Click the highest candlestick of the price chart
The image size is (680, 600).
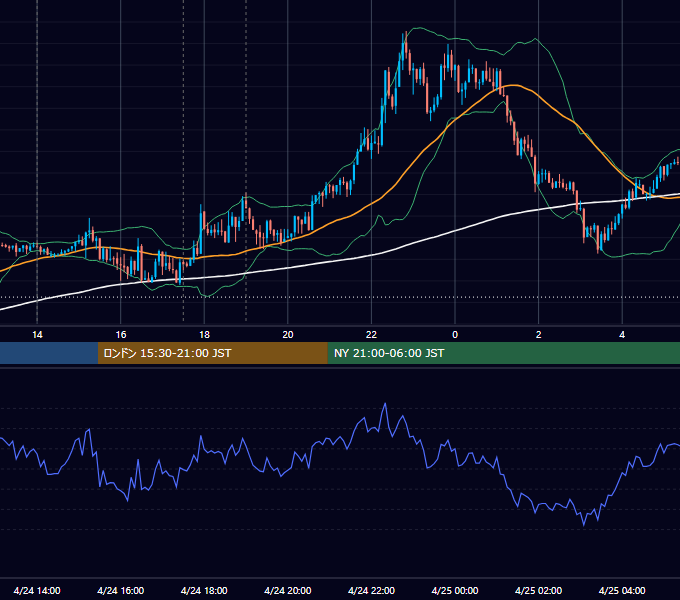(x=406, y=43)
